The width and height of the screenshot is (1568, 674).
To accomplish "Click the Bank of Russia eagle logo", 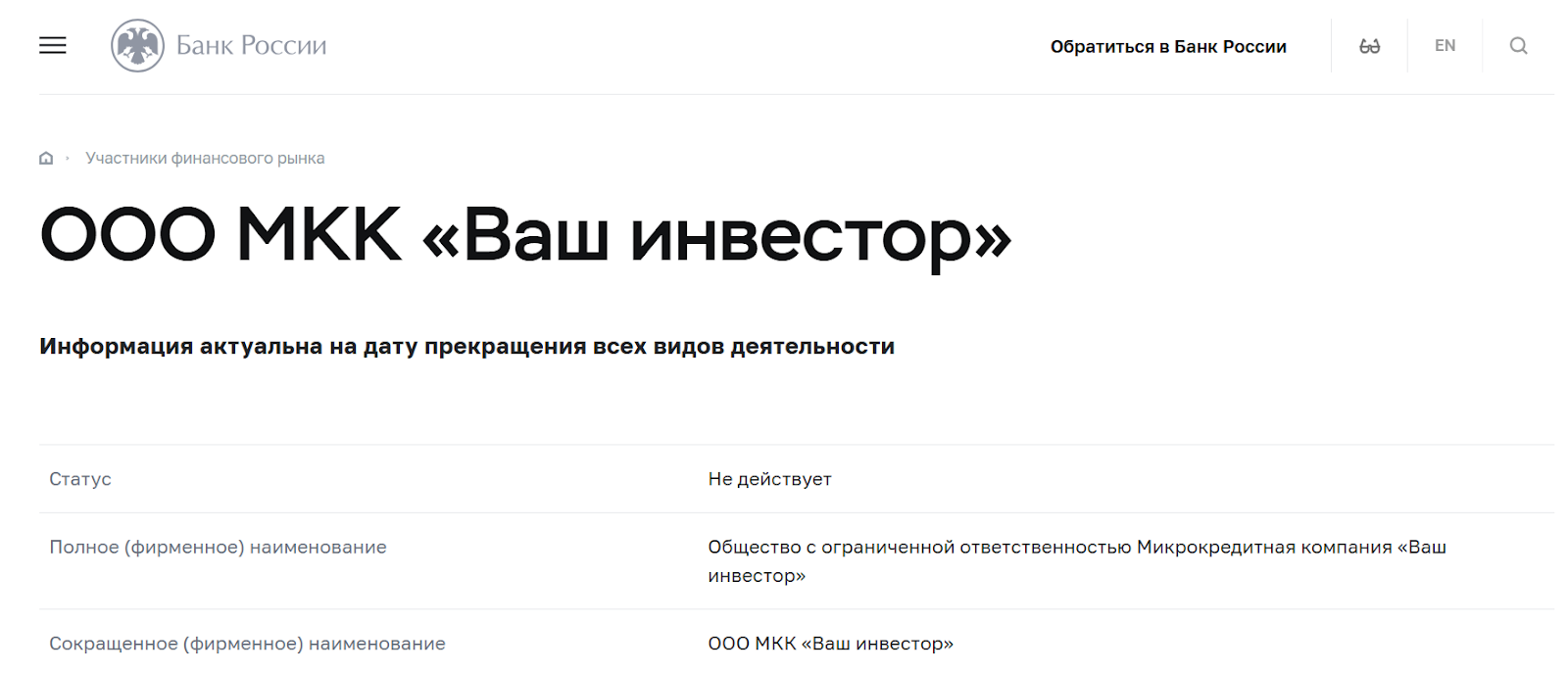I will coord(137,45).
